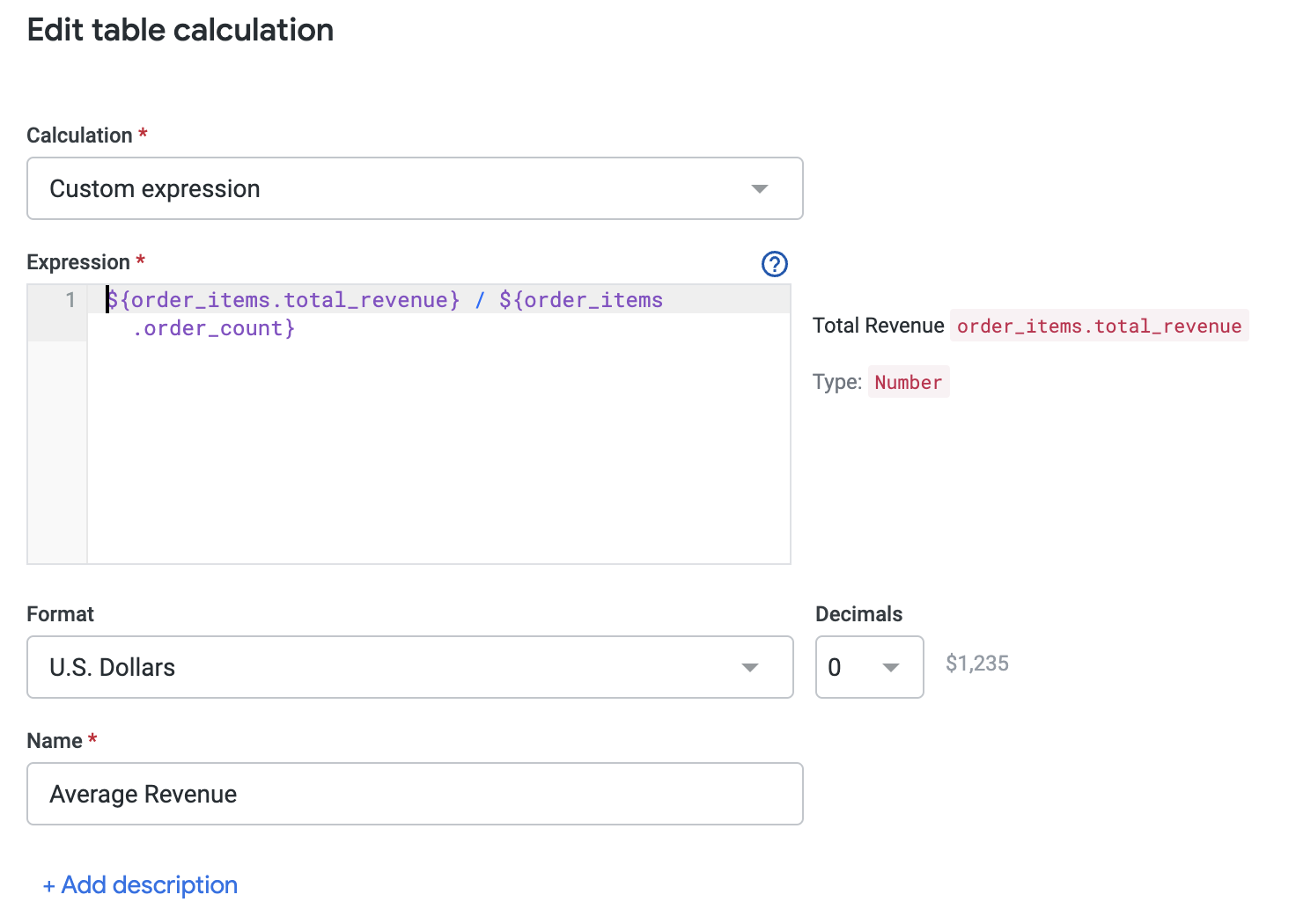Click the Type: label beside Number
This screenshot has width=1296, height=924.
[836, 382]
